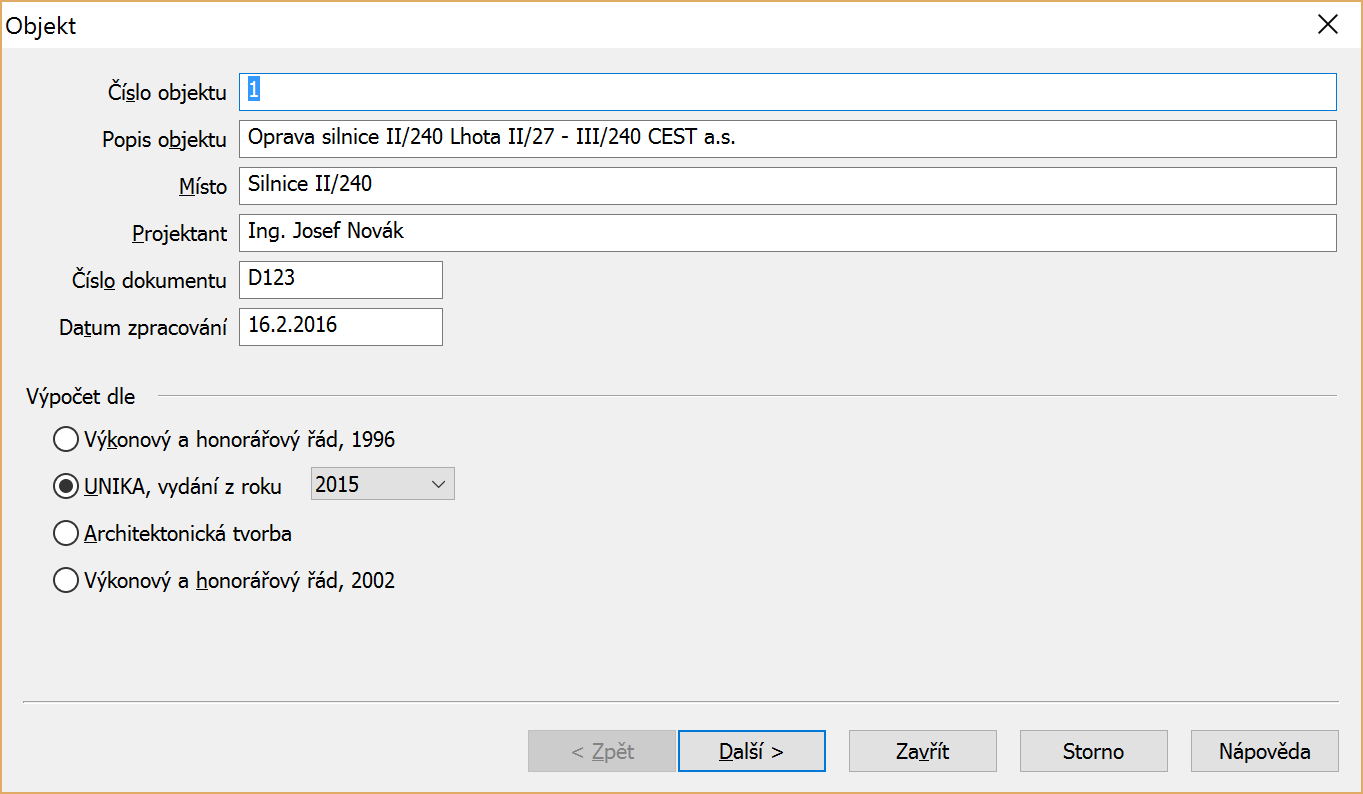The width and height of the screenshot is (1363, 794).
Task: Choose the Architektonická tvorba radio option
Action: point(66,534)
